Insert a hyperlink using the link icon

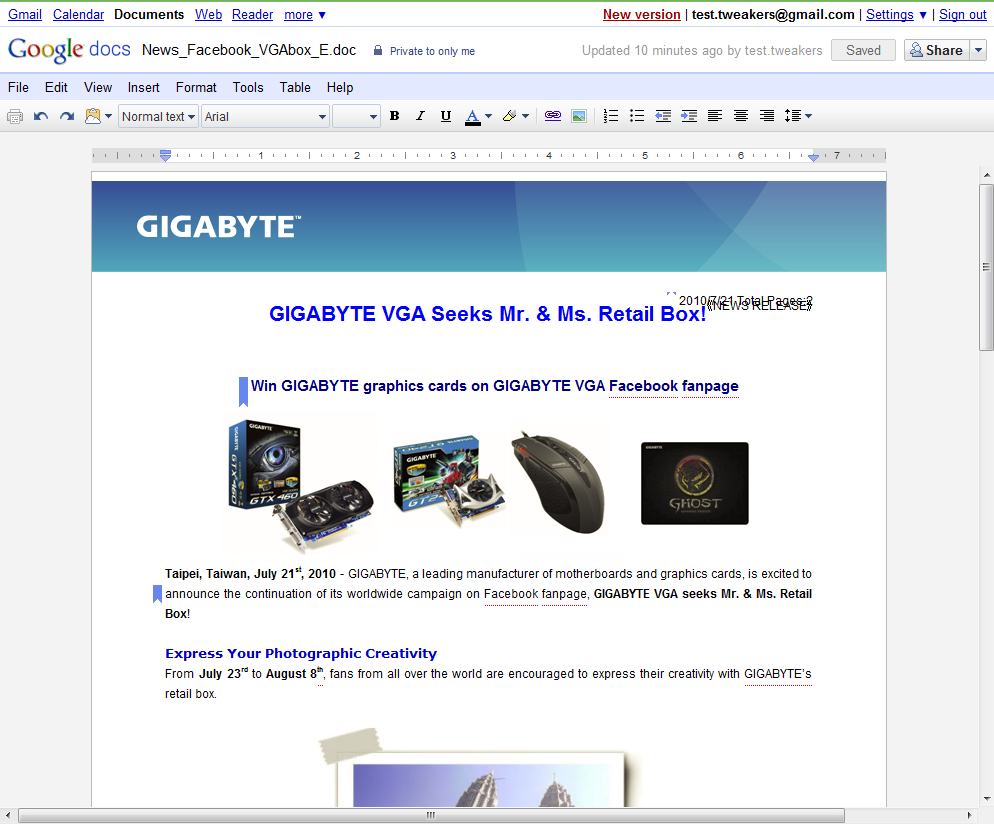(x=553, y=116)
